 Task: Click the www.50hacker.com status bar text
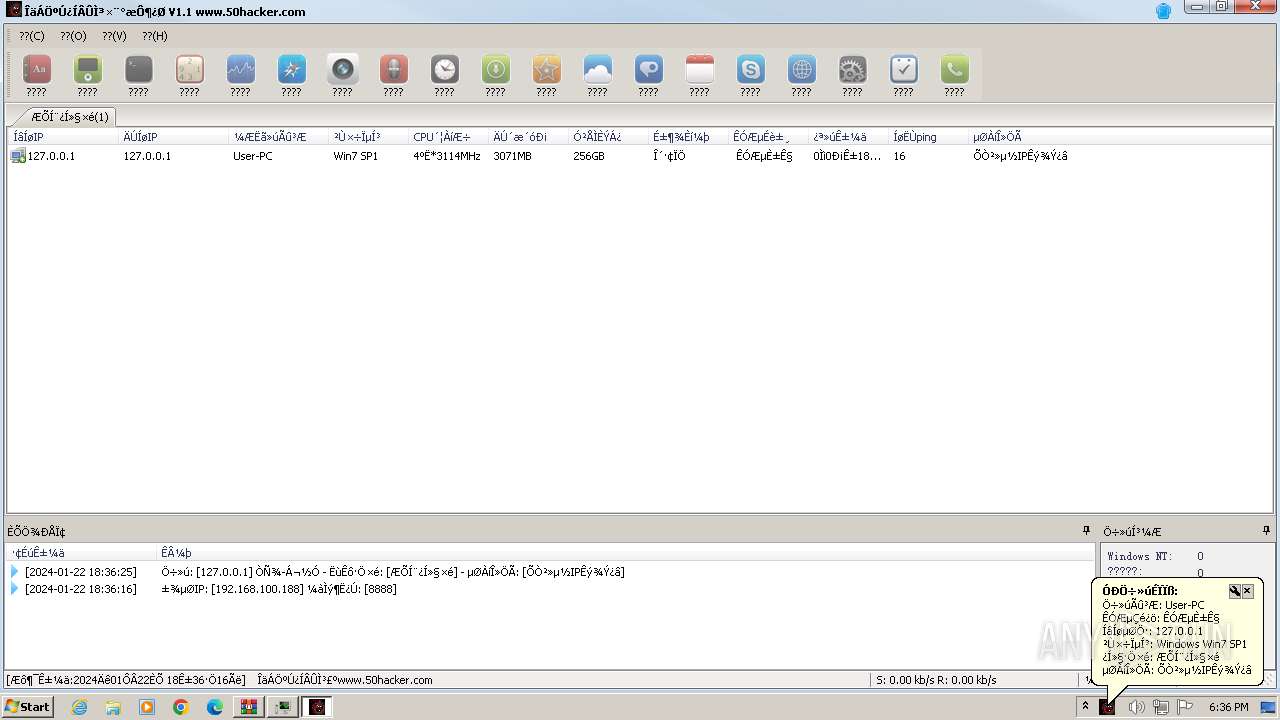click(345, 680)
